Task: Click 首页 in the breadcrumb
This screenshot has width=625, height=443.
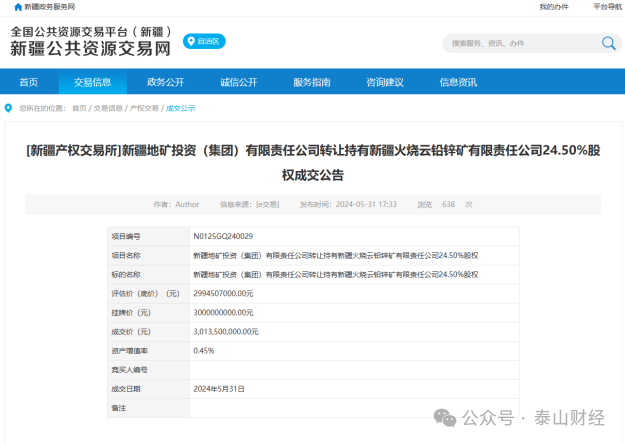Action: 79,108
